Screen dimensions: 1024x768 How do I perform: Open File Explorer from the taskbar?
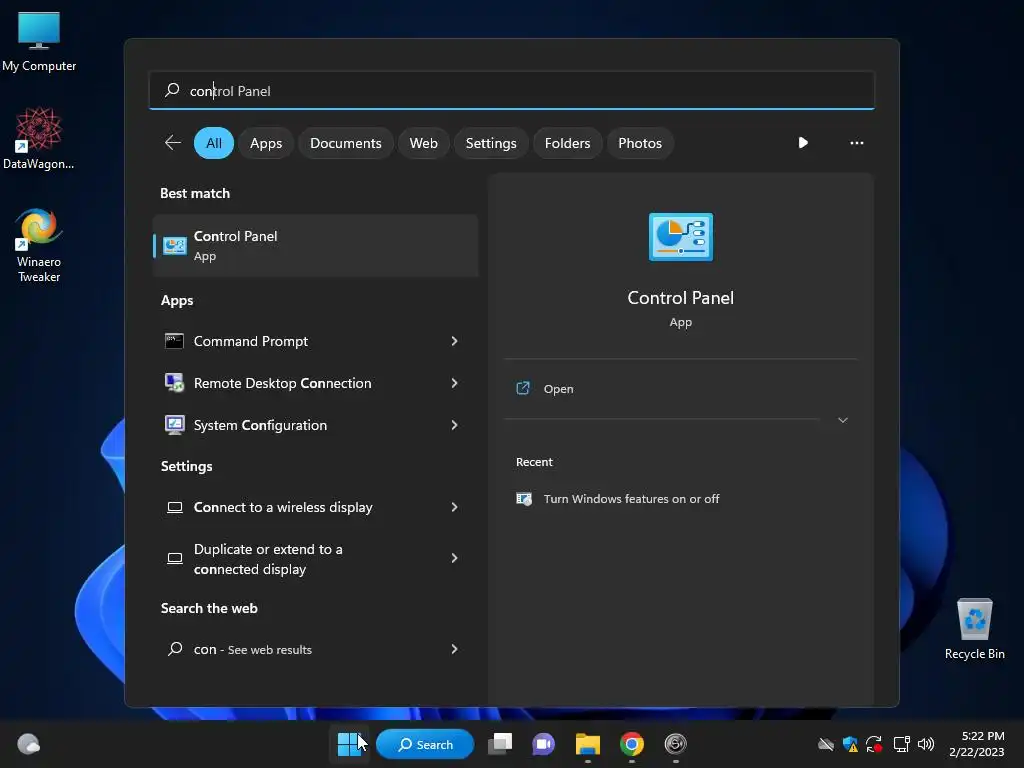coord(588,744)
